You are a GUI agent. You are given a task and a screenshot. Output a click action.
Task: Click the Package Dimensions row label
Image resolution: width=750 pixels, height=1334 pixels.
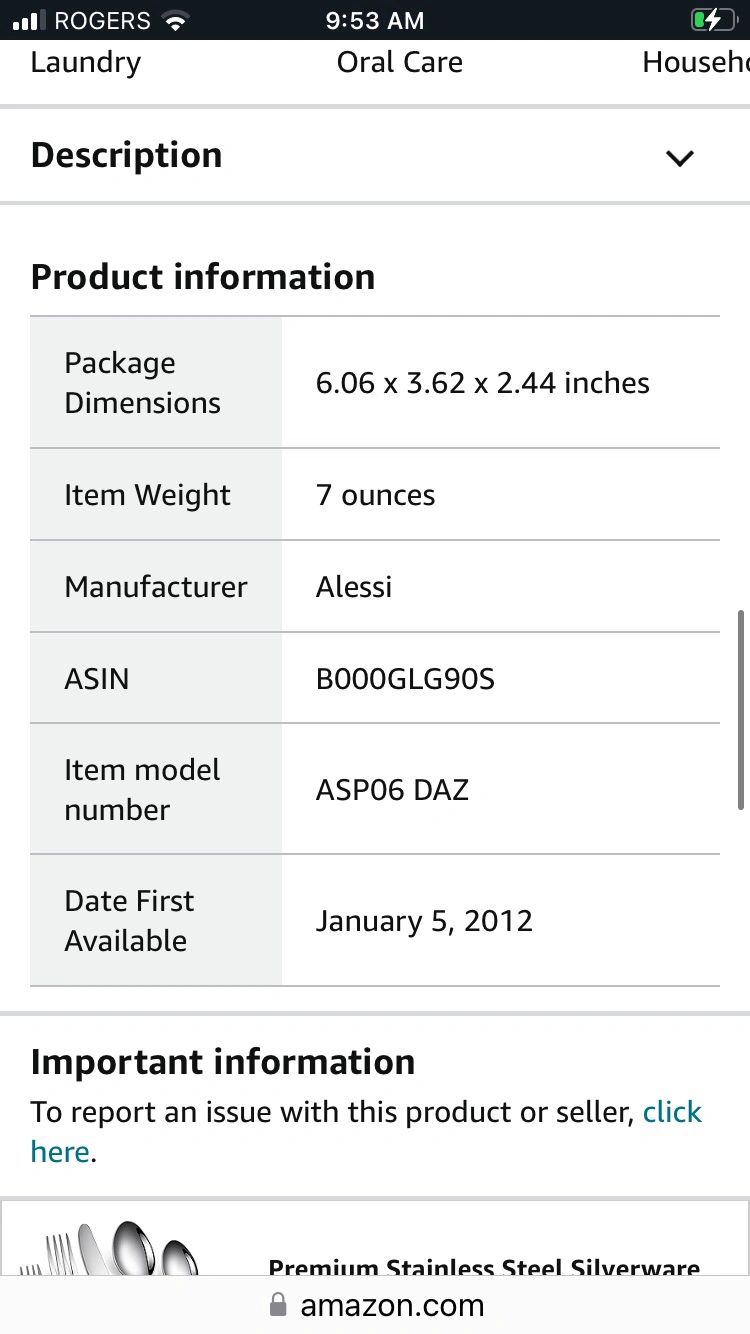coord(142,383)
